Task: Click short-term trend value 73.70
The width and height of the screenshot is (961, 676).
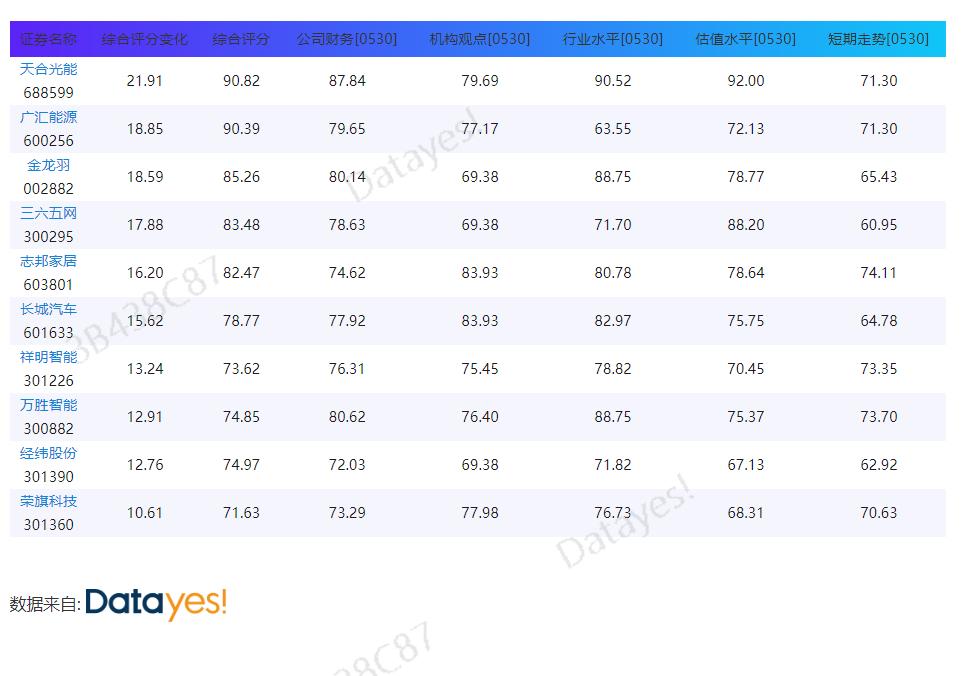Action: 878,417
